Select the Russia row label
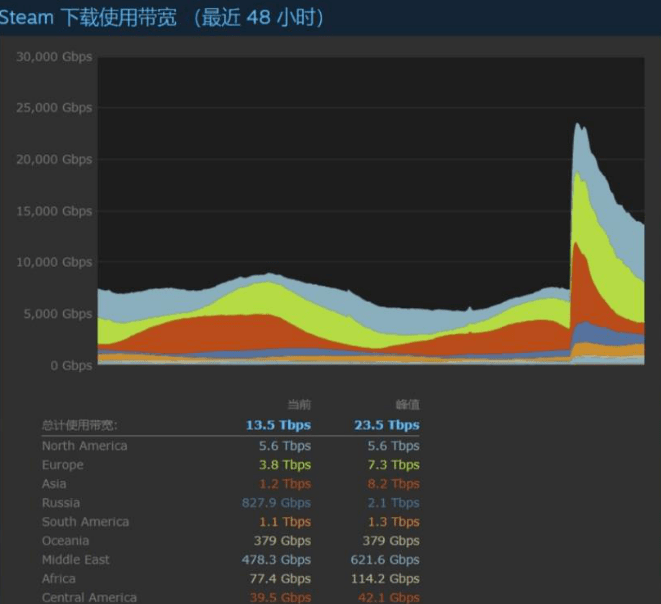The height and width of the screenshot is (604, 661). pos(61,503)
